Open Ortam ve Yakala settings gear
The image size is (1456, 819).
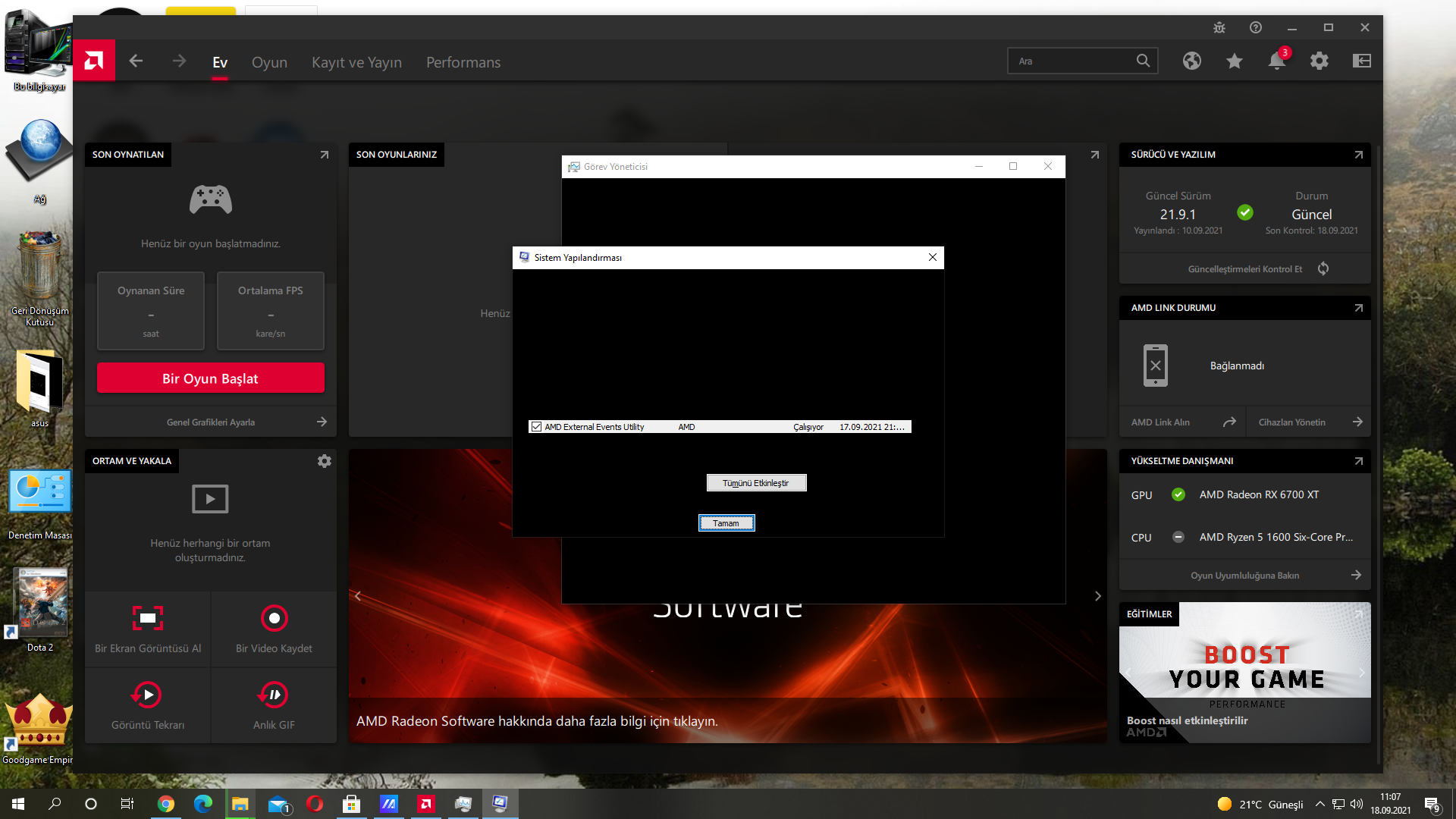(x=324, y=461)
